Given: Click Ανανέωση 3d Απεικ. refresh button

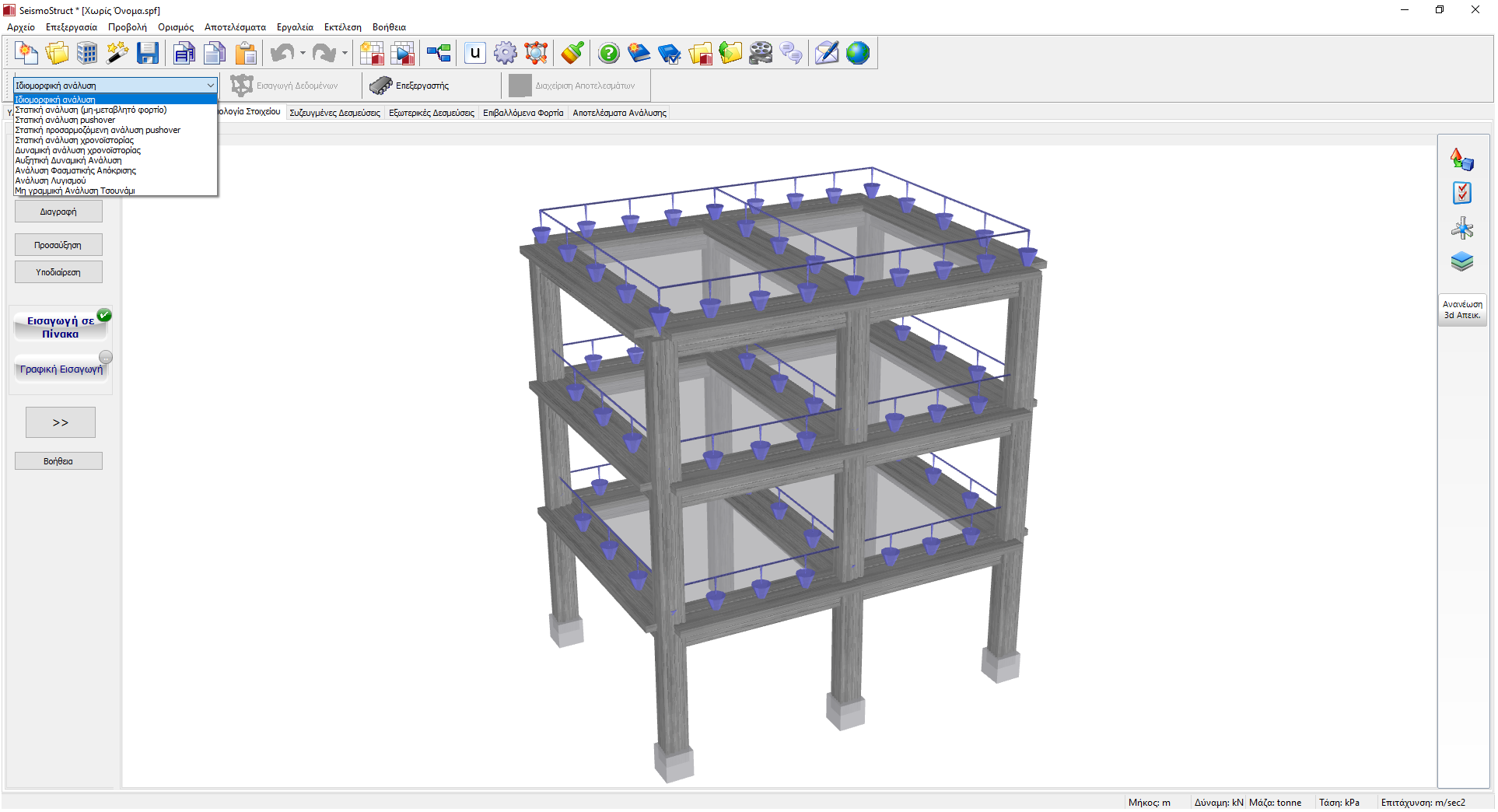Looking at the screenshot, I should point(1461,310).
